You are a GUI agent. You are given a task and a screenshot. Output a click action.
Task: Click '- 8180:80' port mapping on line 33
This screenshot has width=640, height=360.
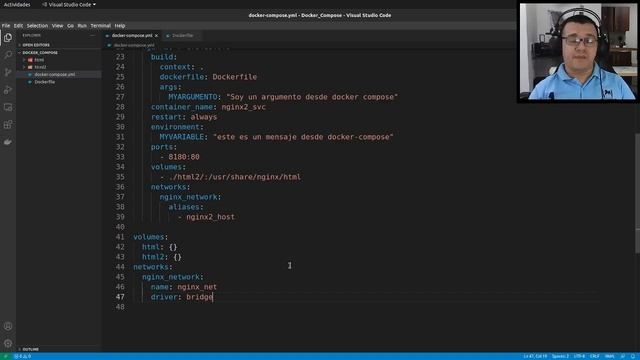[180, 157]
